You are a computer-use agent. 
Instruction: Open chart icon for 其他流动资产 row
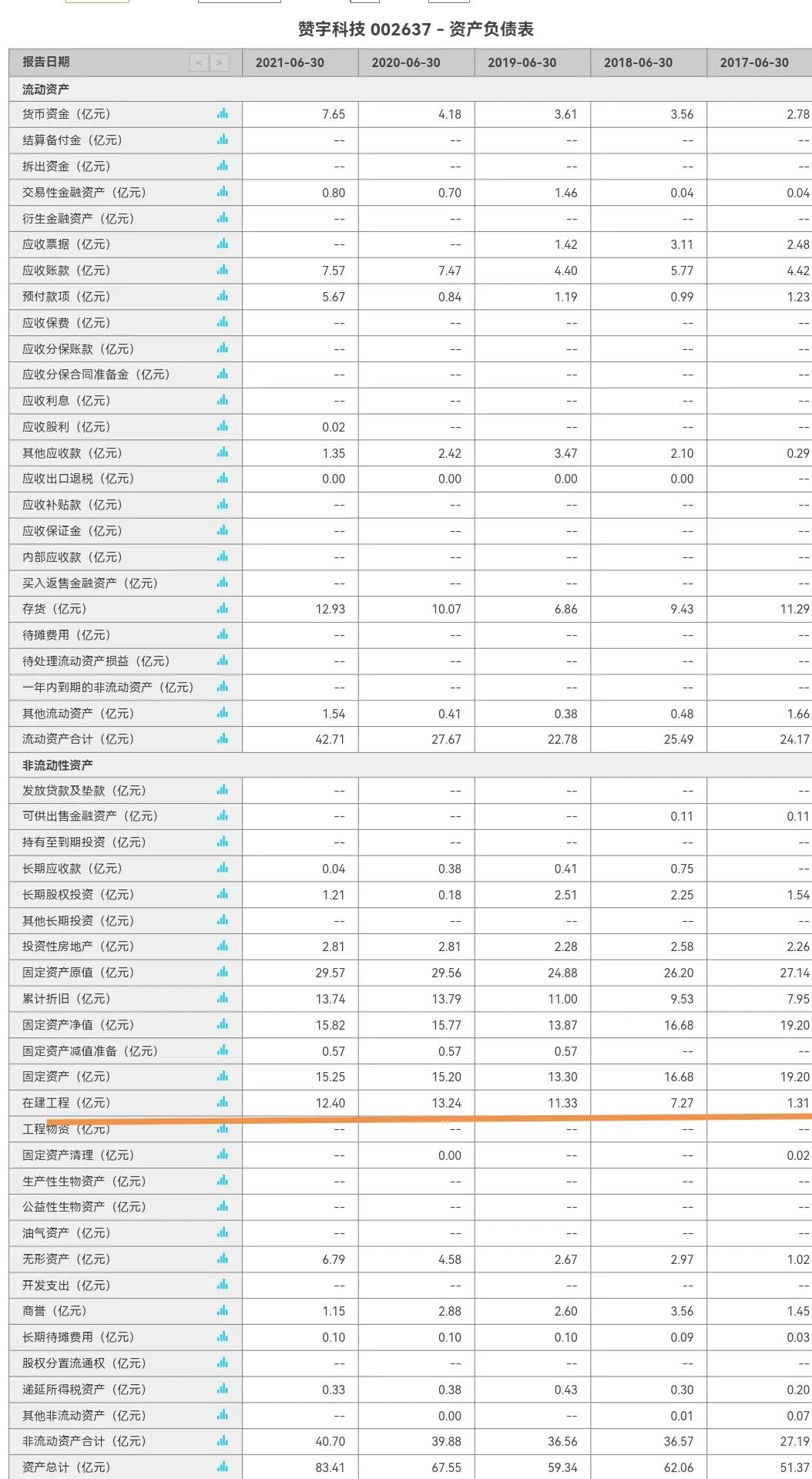tap(223, 713)
